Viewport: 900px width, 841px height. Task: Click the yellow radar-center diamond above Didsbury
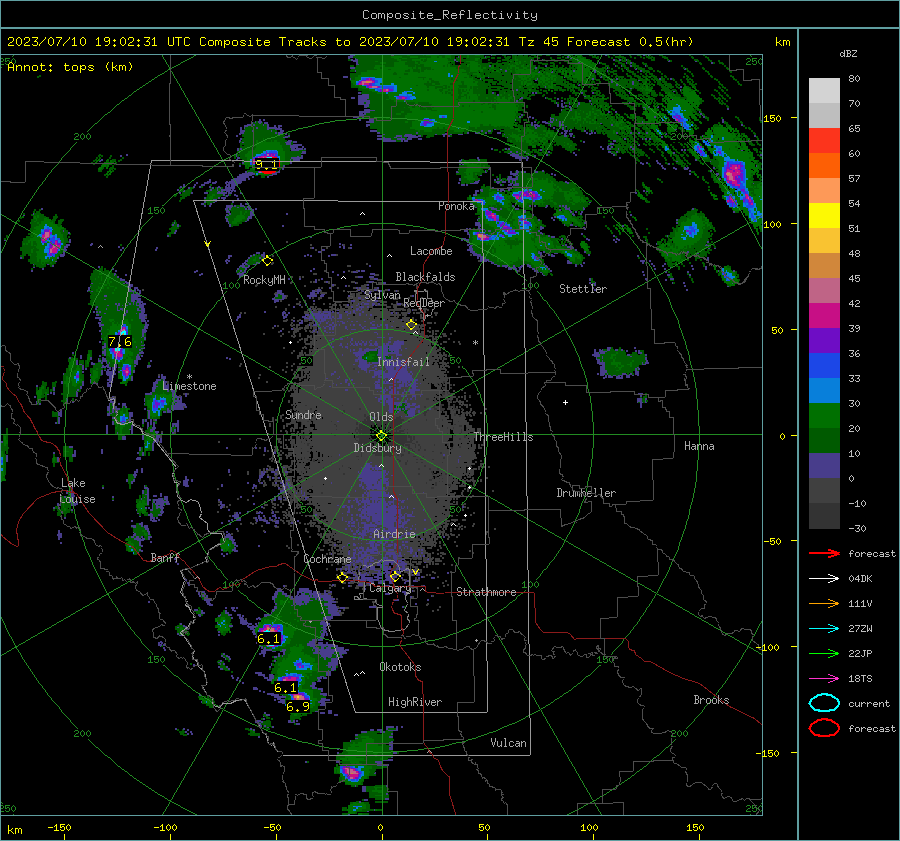[381, 435]
